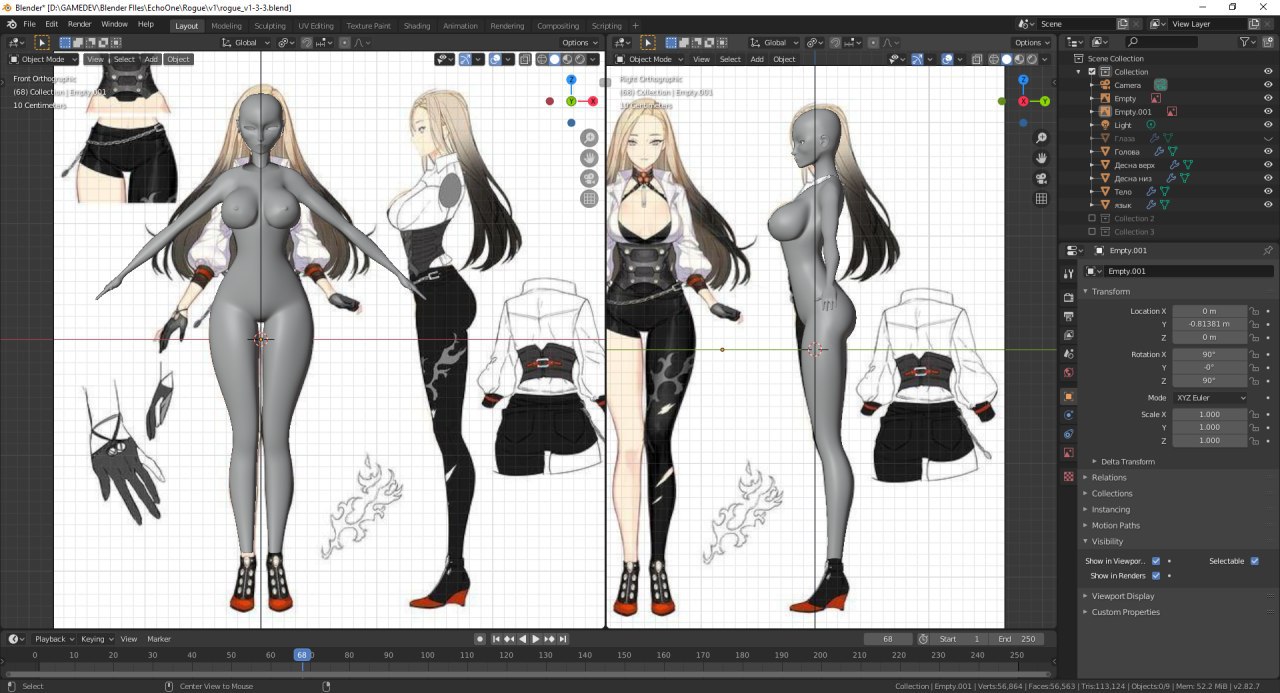Click the pan hand icon in left viewport
Viewport: 1280px width, 693px height.
pos(590,158)
